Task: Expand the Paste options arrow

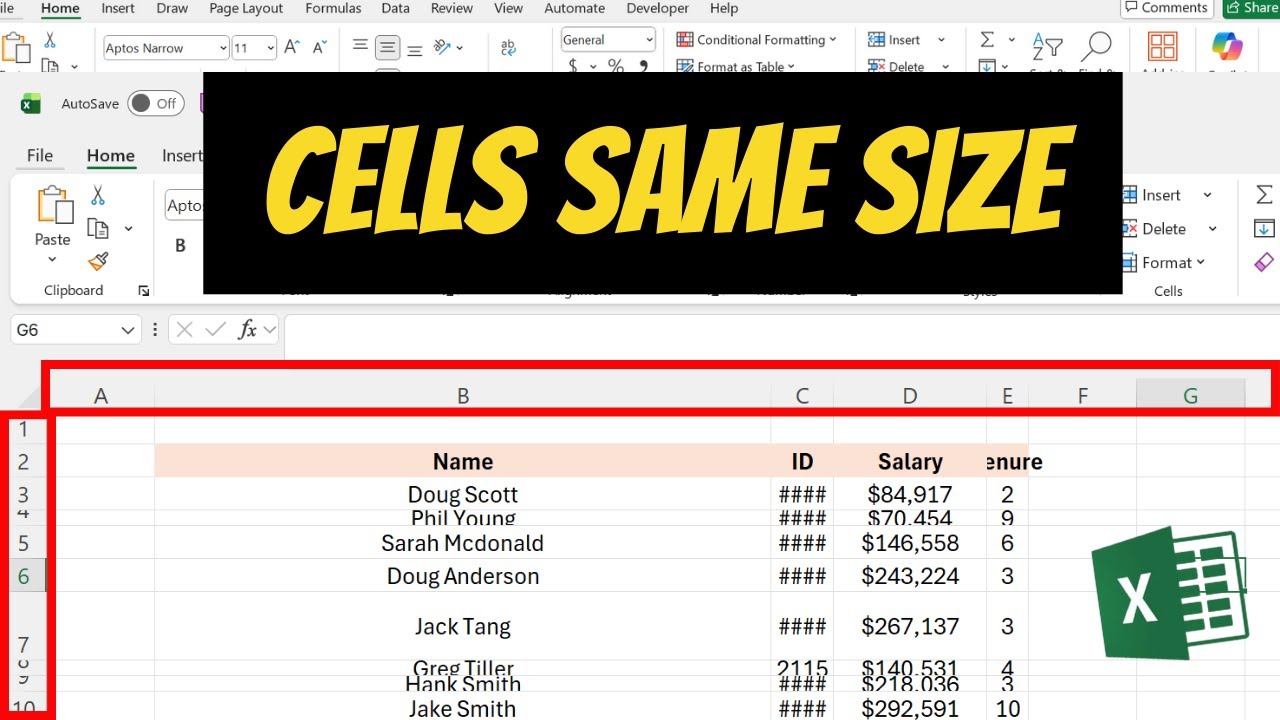Action: pos(52,260)
